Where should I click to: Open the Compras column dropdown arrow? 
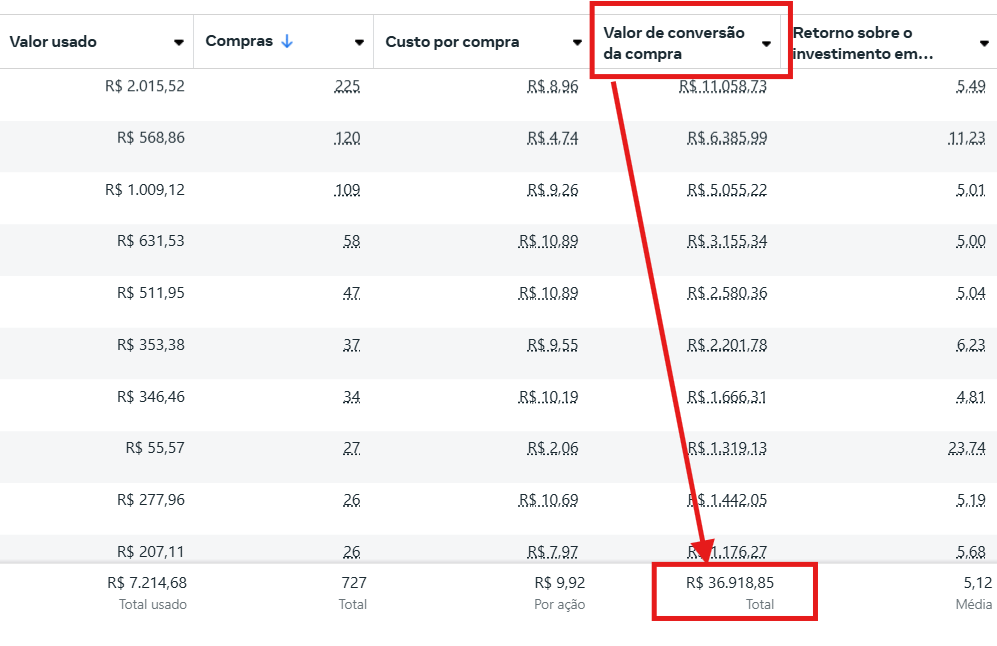click(x=359, y=43)
